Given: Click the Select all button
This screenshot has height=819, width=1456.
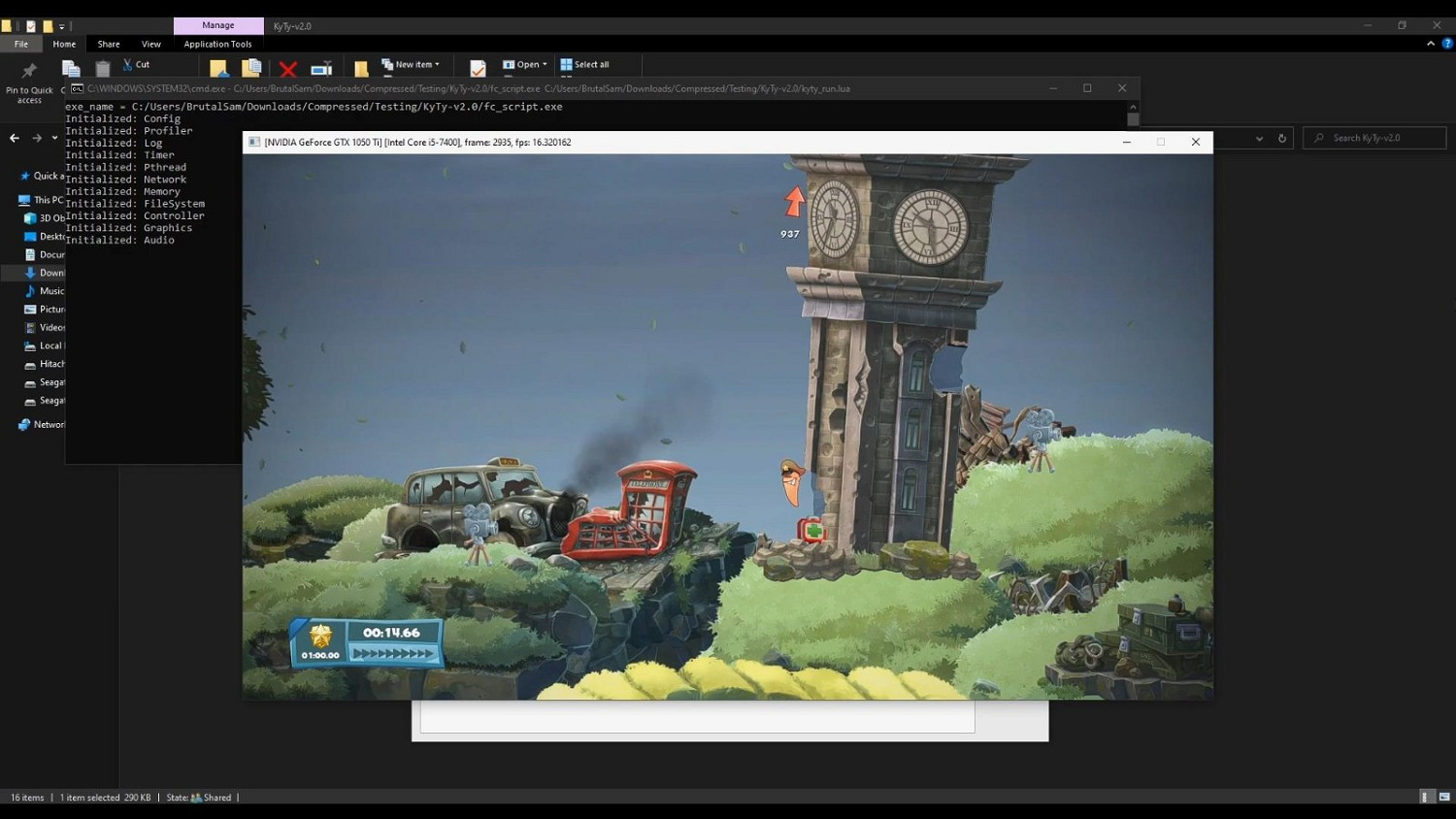Looking at the screenshot, I should click(584, 65).
